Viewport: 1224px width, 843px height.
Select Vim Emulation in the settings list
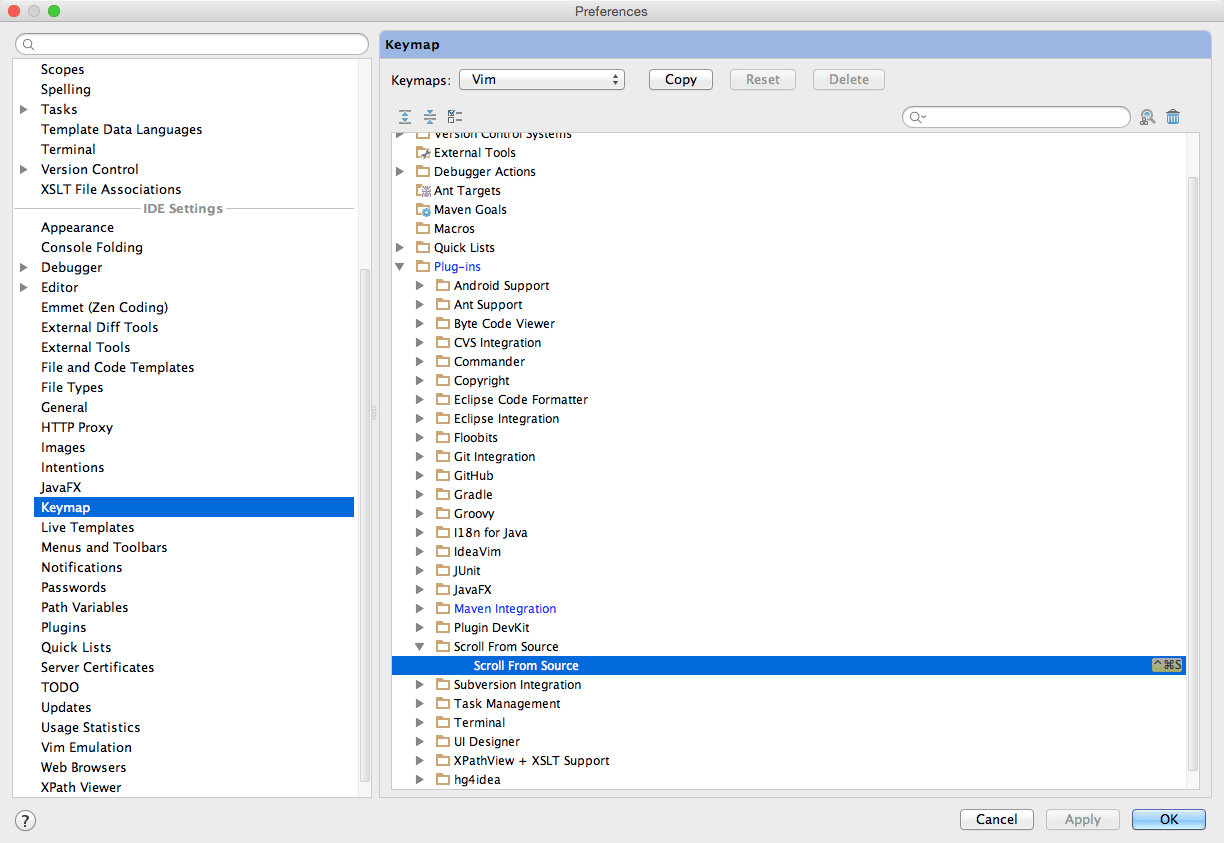86,747
